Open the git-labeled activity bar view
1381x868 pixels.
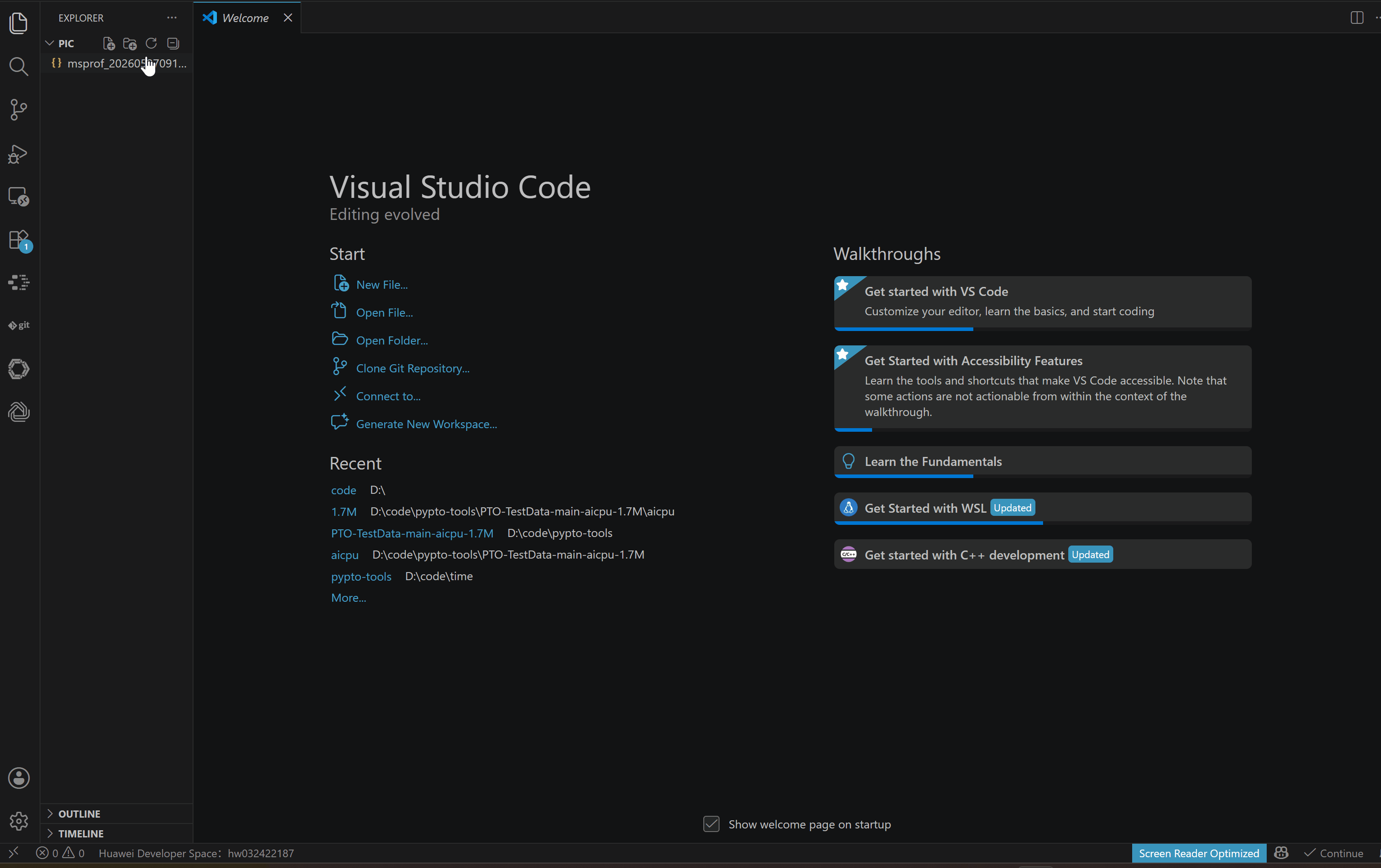click(x=19, y=325)
